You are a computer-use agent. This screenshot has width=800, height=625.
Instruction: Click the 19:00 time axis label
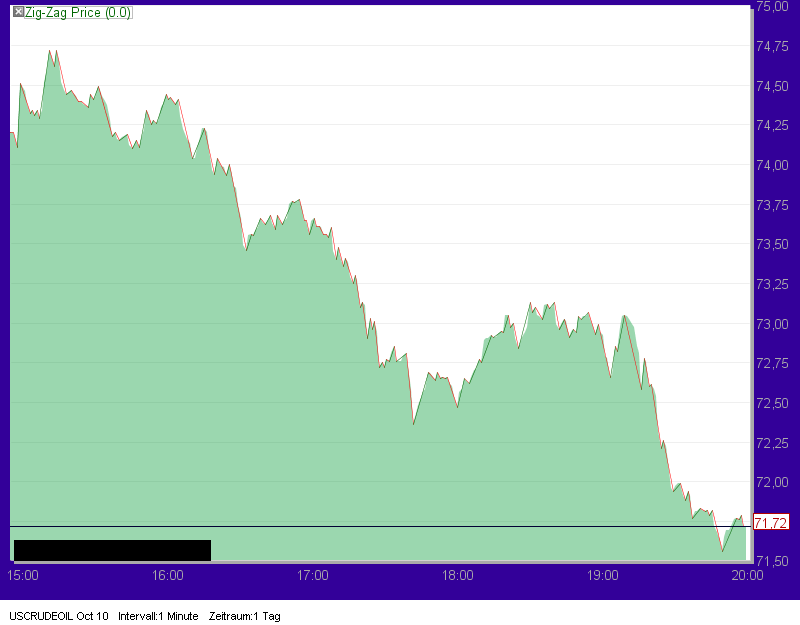point(603,576)
